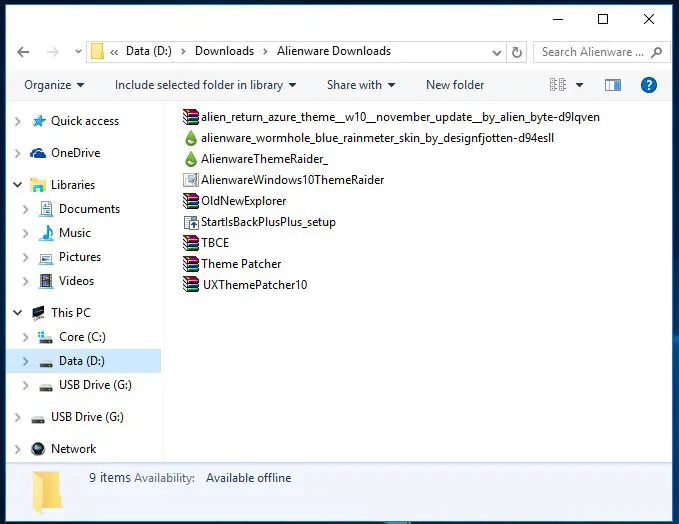Click the chevron after Data (D:) breadcrumb
The image size is (679, 524).
click(184, 52)
